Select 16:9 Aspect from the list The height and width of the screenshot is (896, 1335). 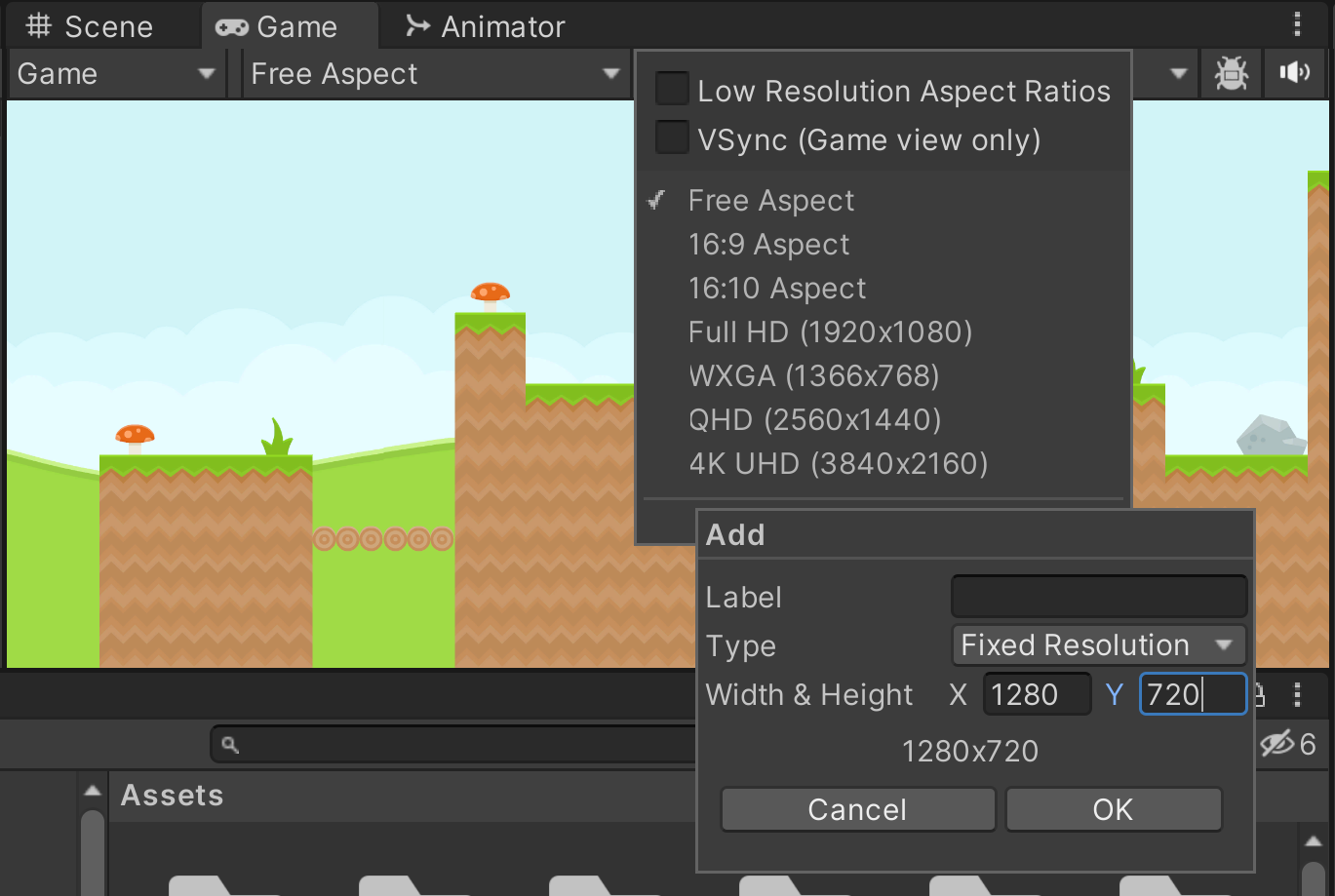[768, 245]
